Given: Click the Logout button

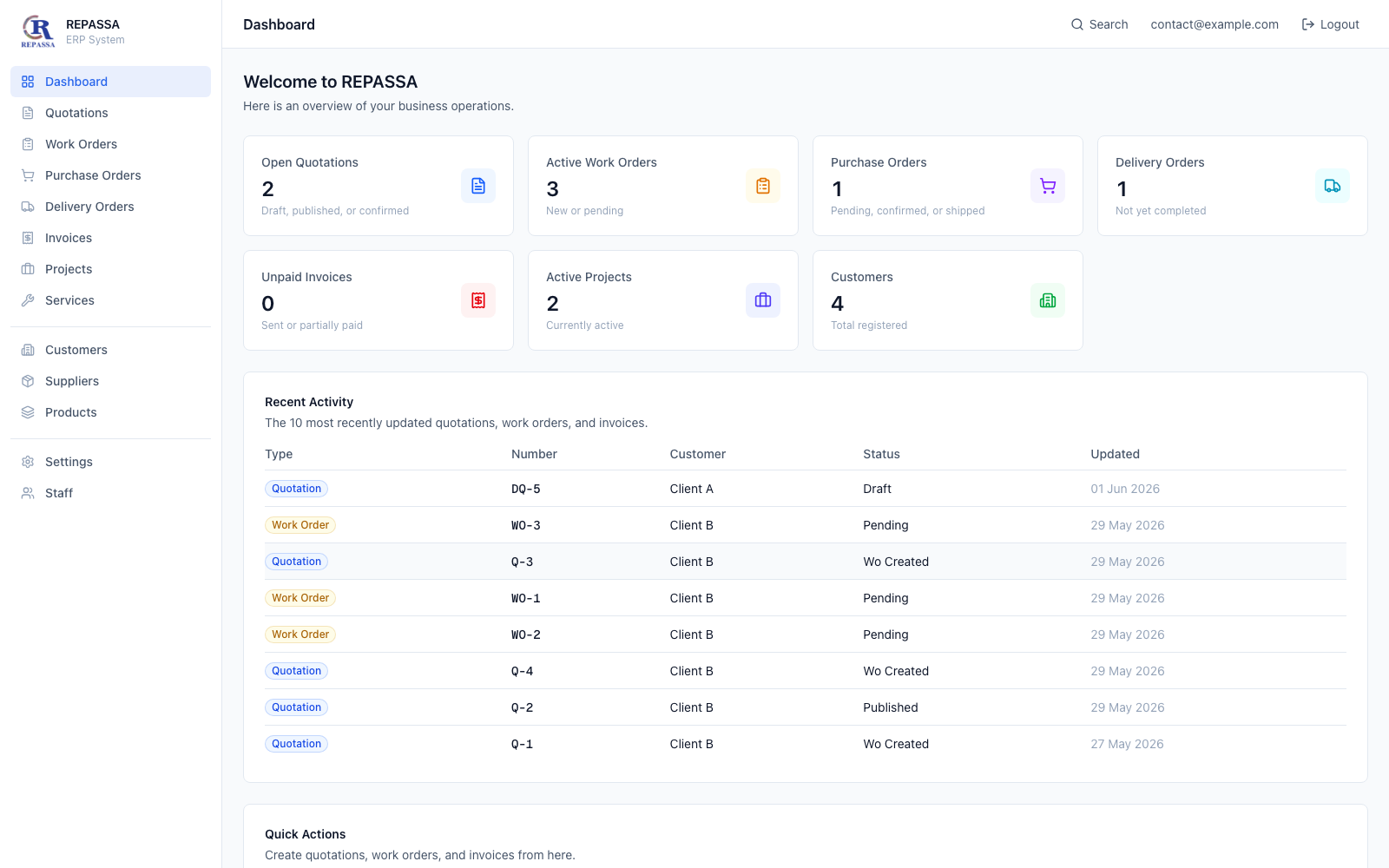Looking at the screenshot, I should coord(1330,24).
